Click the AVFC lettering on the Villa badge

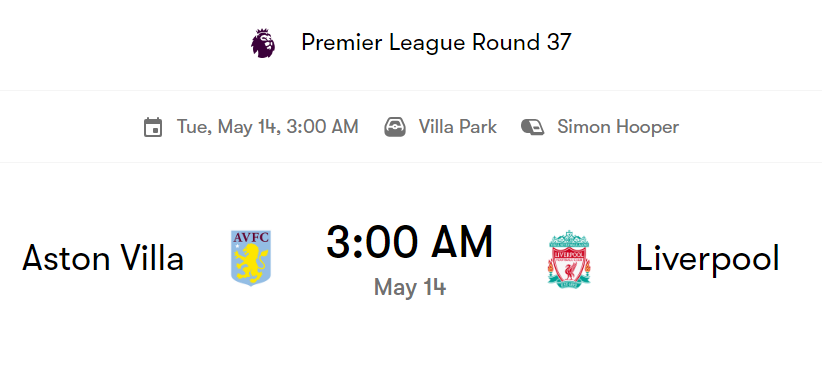tap(251, 237)
